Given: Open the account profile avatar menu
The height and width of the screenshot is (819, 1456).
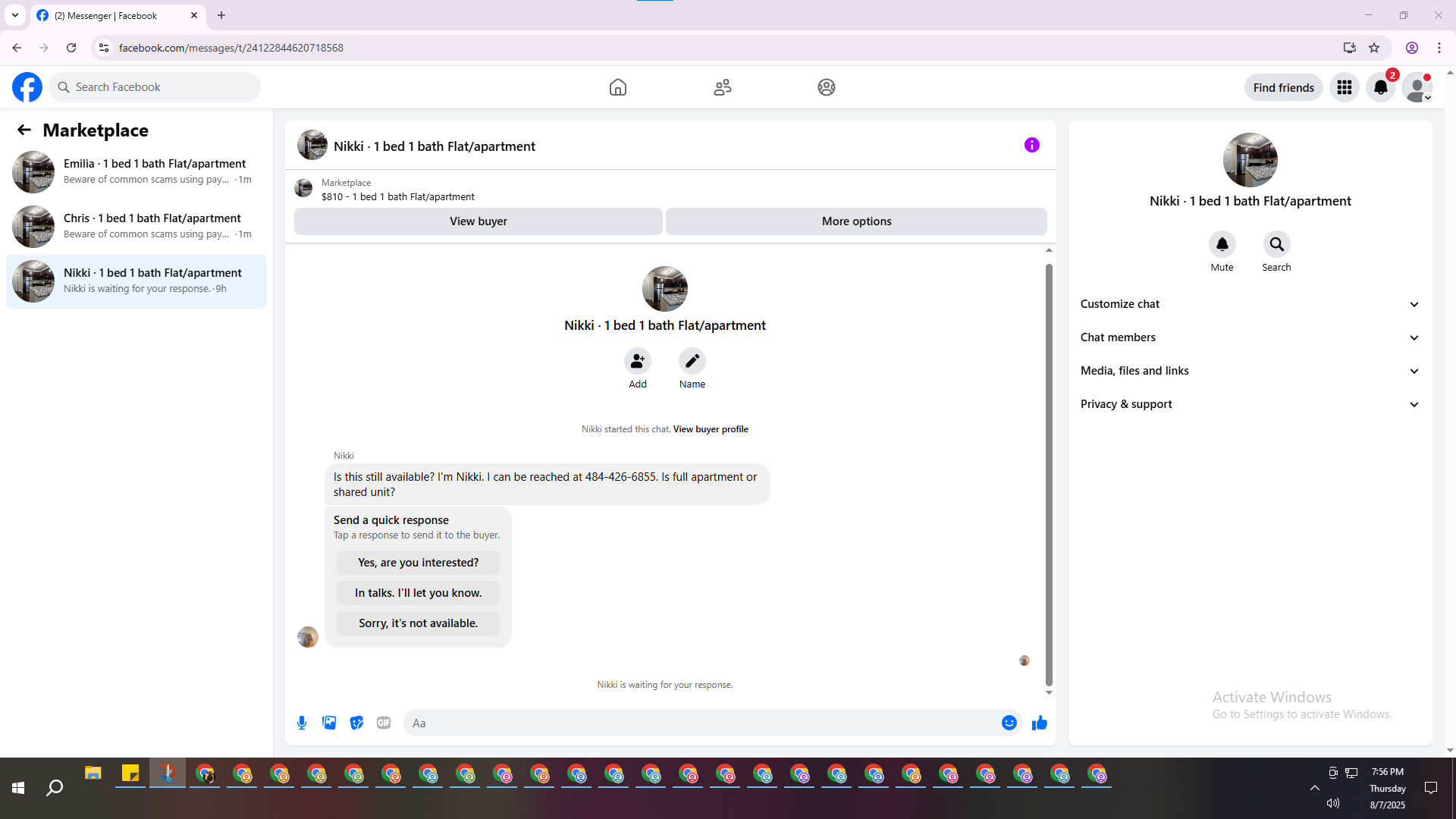Looking at the screenshot, I should (x=1417, y=87).
